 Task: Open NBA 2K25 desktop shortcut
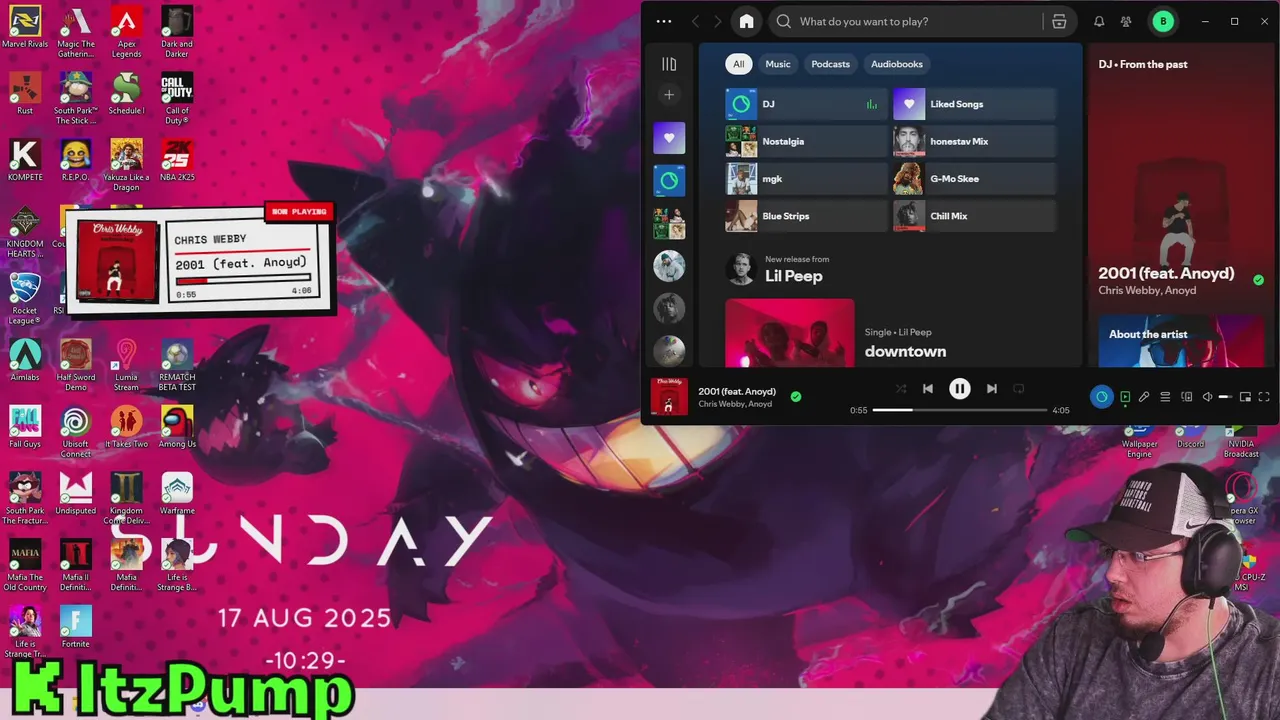177,160
